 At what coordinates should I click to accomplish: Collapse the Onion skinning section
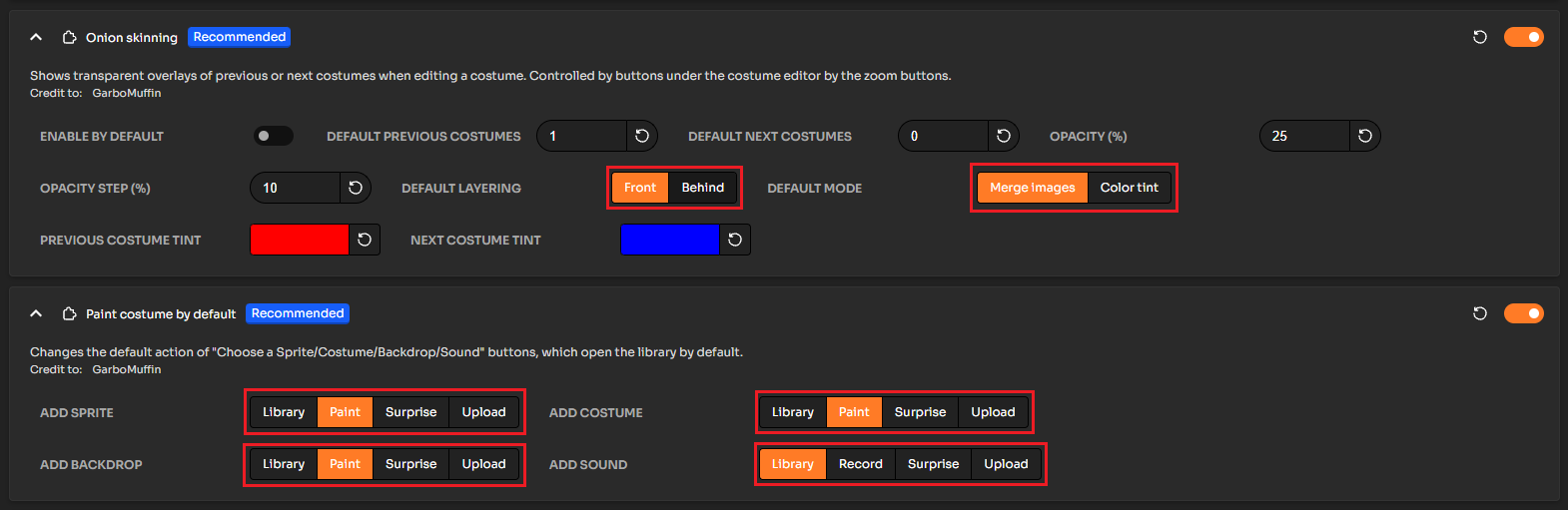click(x=36, y=37)
